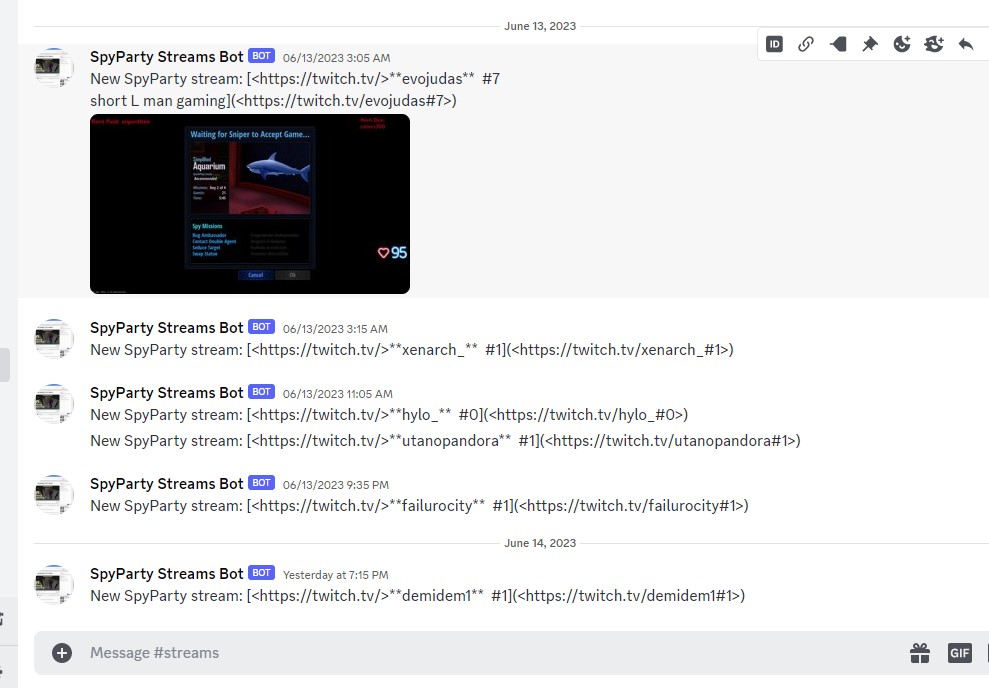Open SpyParty Streams Bot profile from 11:05 AM message
This screenshot has width=989, height=688.
click(x=167, y=393)
